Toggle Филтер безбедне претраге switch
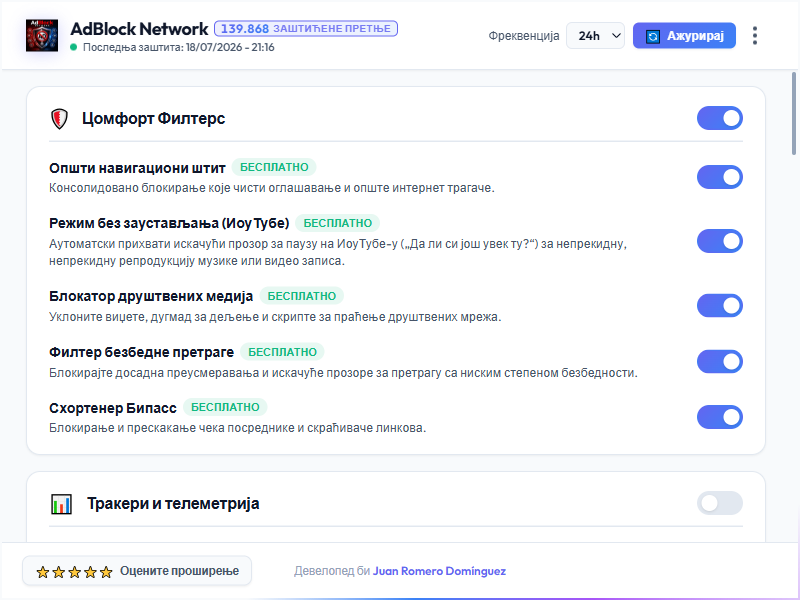800x600 pixels. [x=719, y=362]
